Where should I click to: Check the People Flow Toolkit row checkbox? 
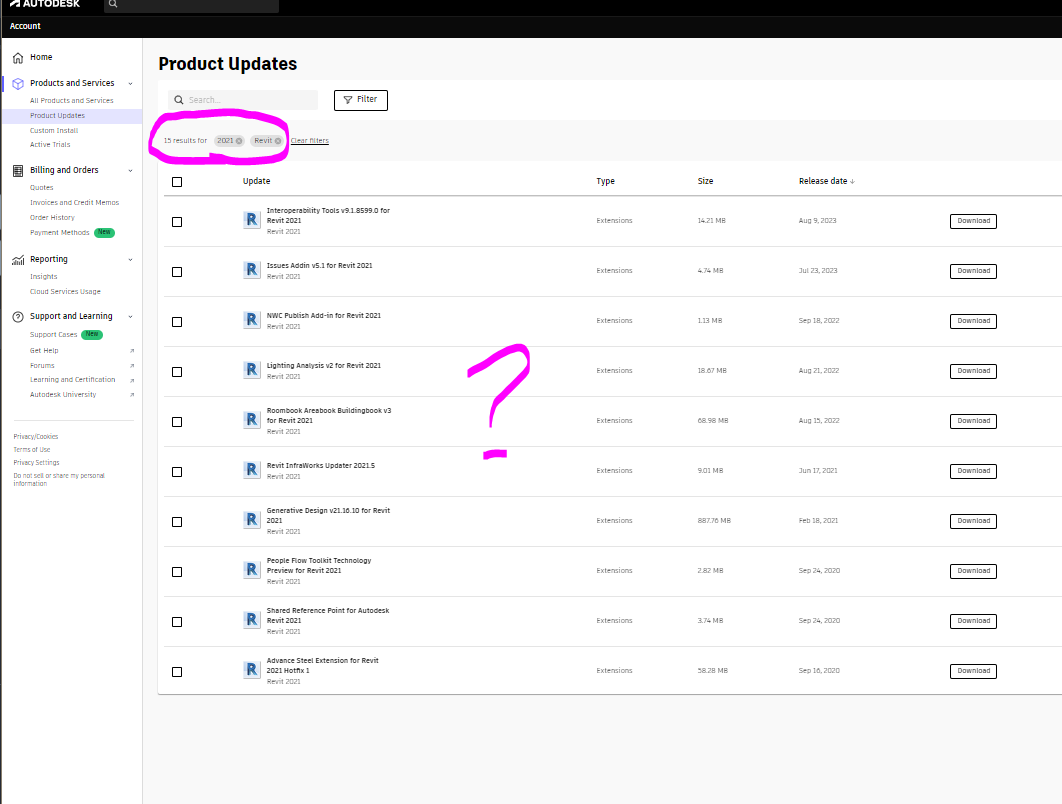coord(177,572)
